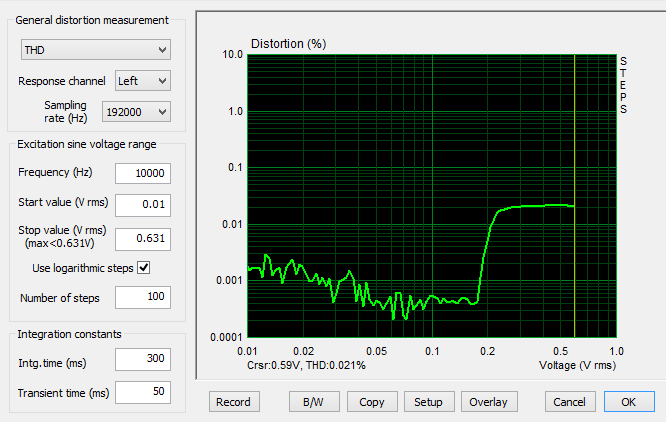Click the 0.0001 distortion axis value

[x=226, y=337]
